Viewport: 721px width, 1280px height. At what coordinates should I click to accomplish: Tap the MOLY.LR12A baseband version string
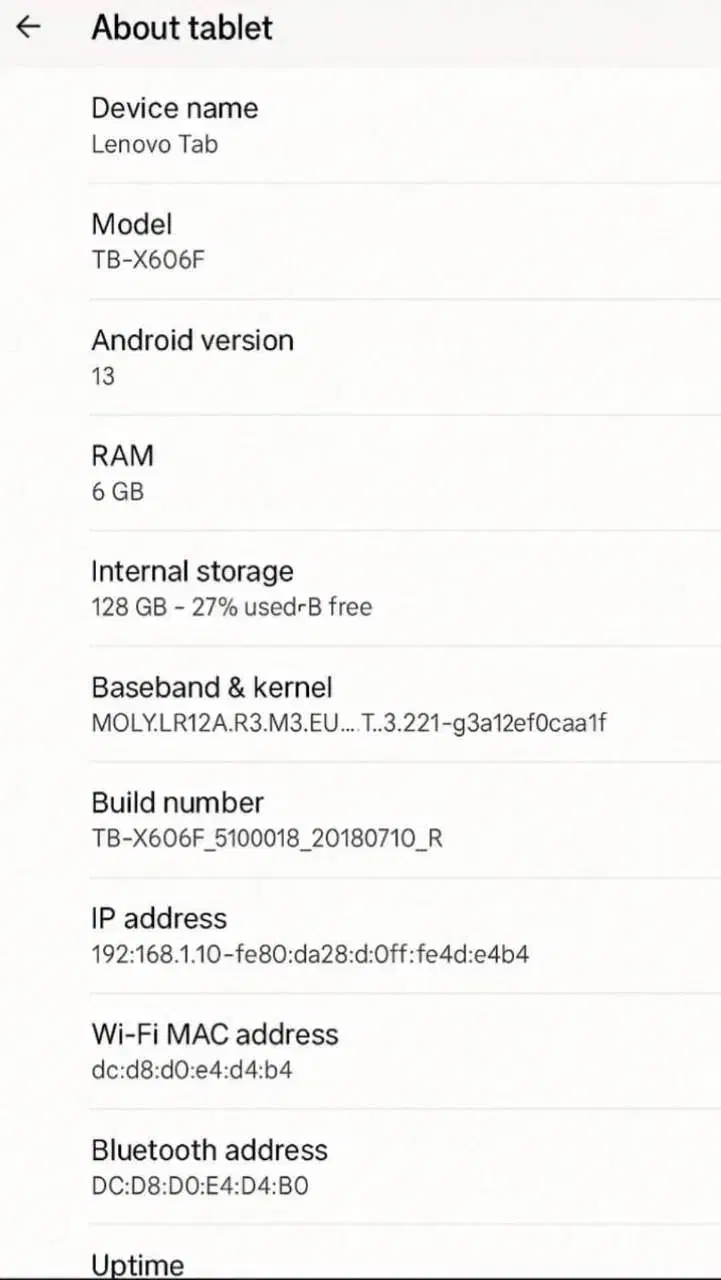tap(348, 723)
